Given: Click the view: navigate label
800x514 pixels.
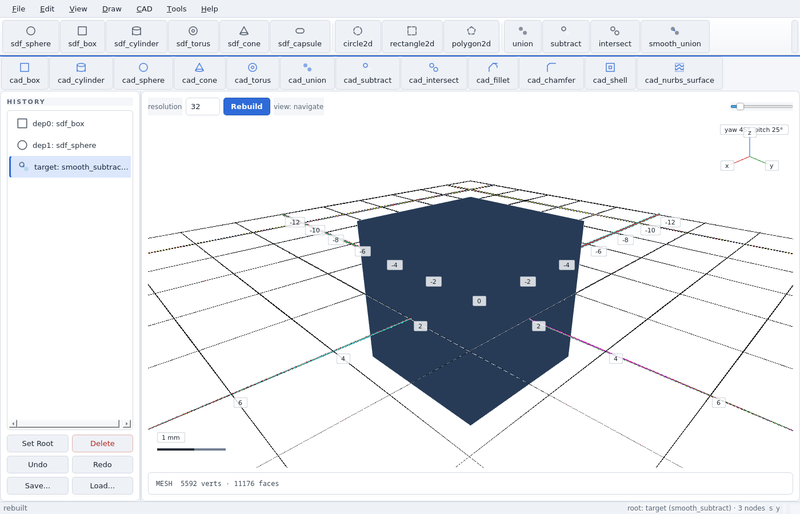Looking at the screenshot, I should click(298, 107).
